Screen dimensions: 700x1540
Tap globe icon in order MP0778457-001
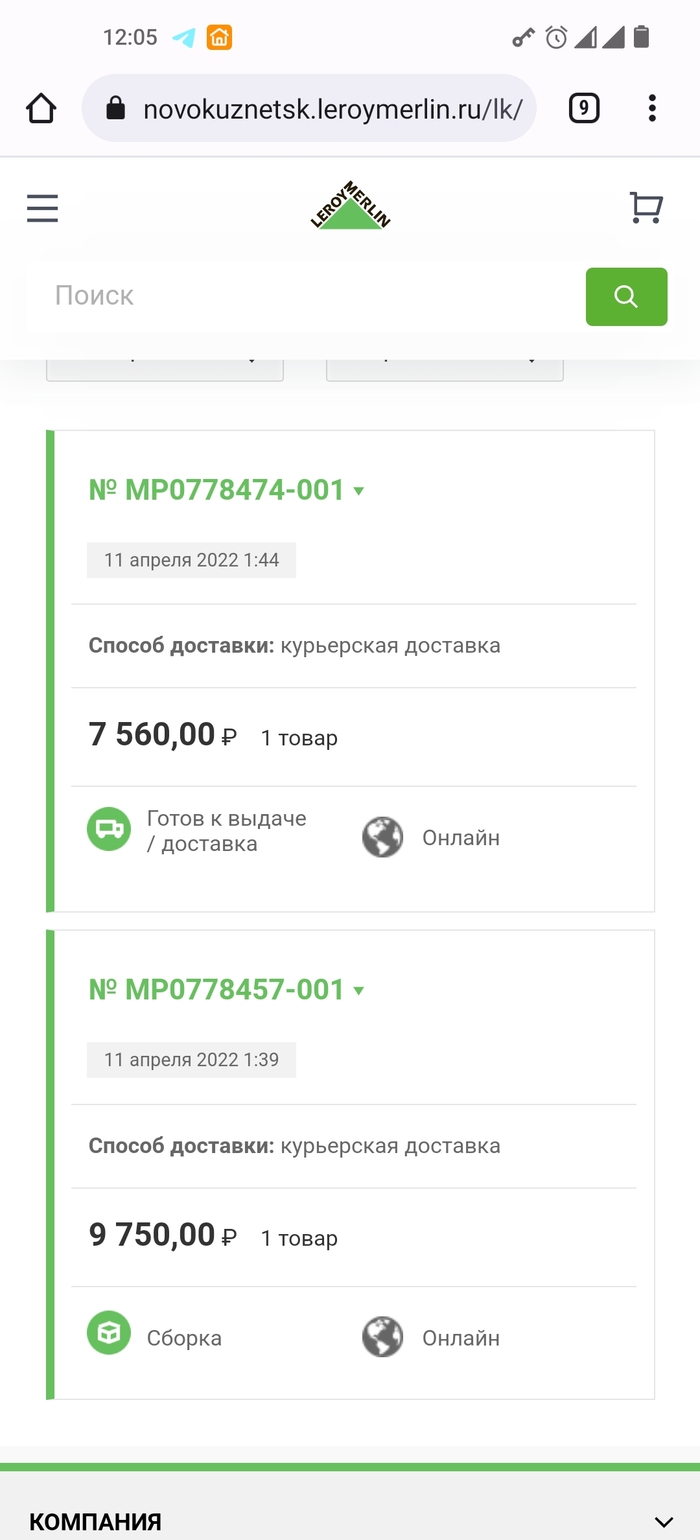(x=382, y=1337)
